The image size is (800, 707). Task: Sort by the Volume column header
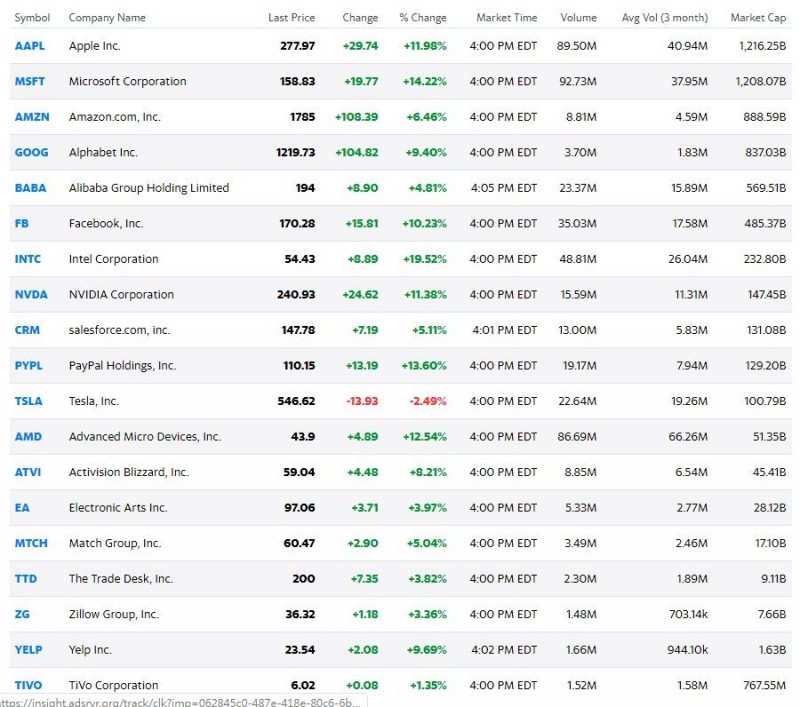[x=579, y=18]
